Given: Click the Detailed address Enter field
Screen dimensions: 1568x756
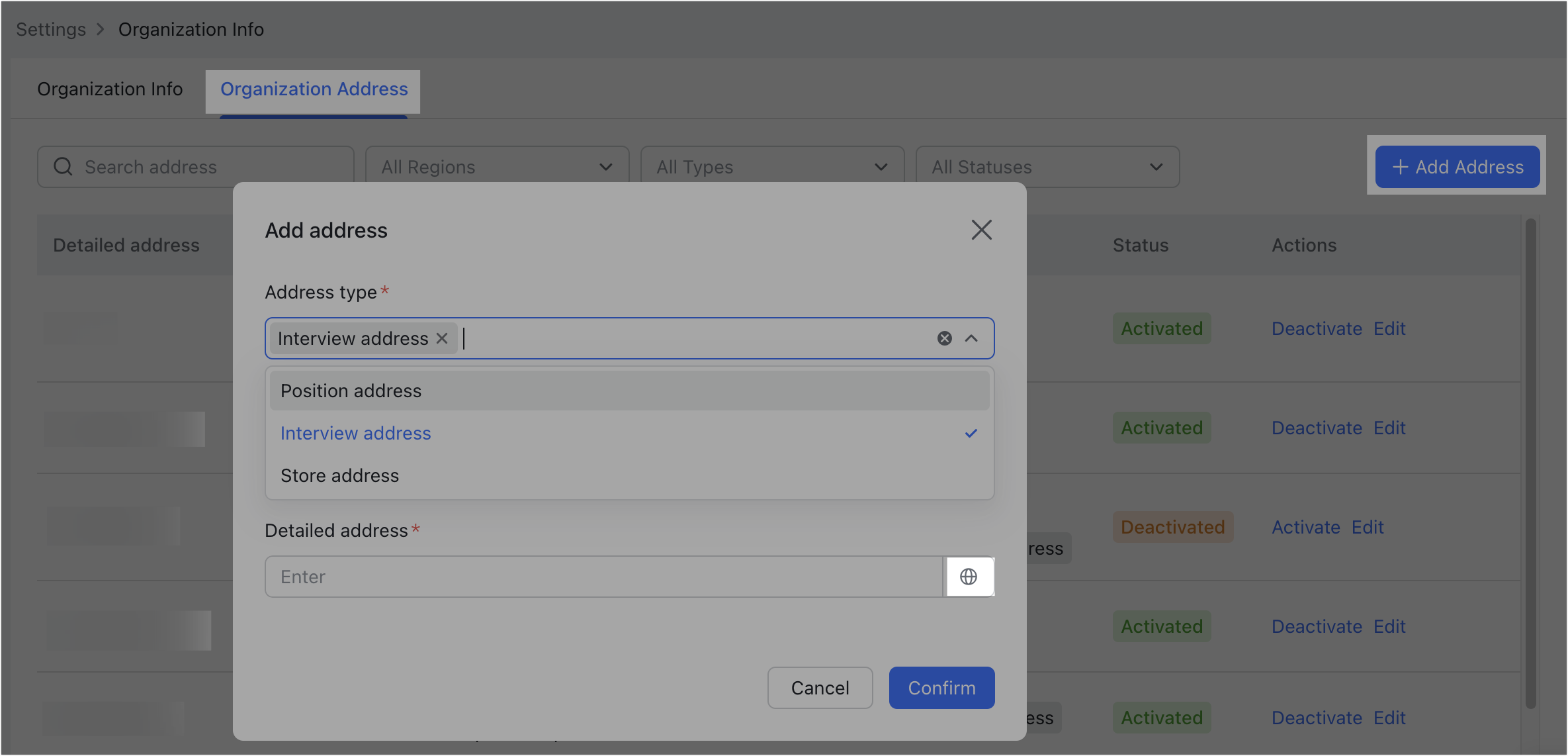Looking at the screenshot, I should pos(602,577).
